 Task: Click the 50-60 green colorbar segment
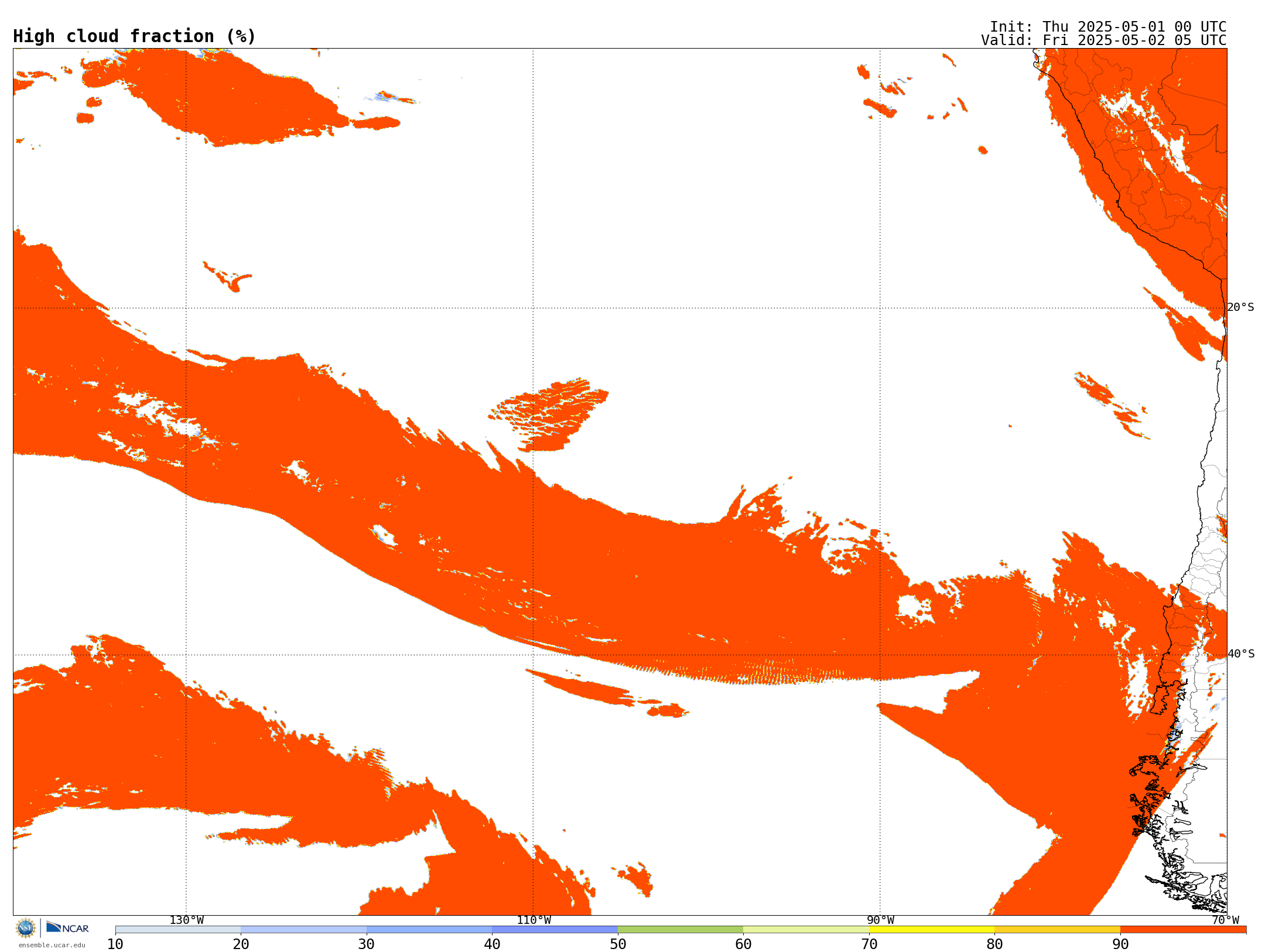pyautogui.click(x=681, y=930)
